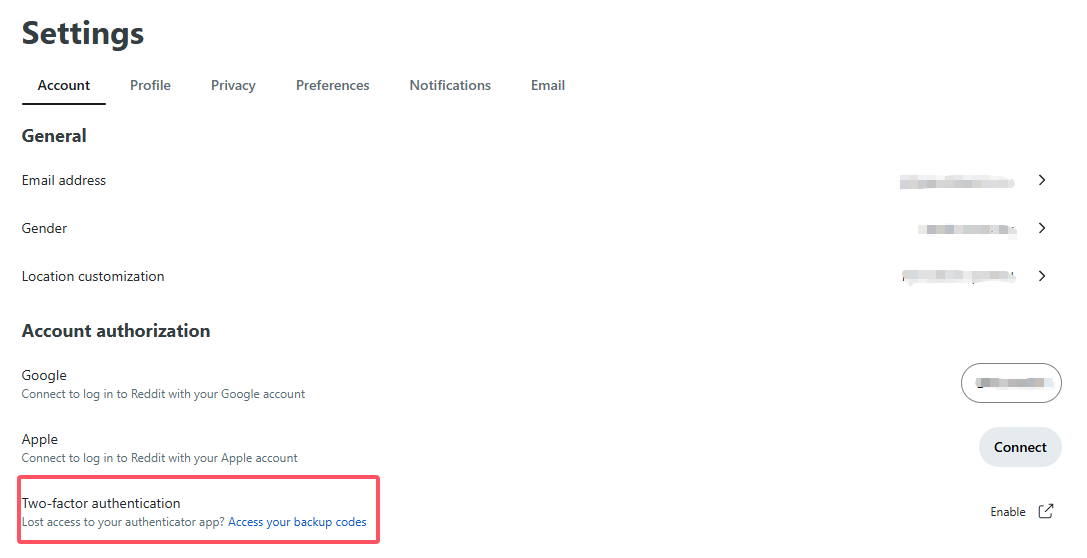Click the blurred email address value
1087x558 pixels.
pos(957,181)
